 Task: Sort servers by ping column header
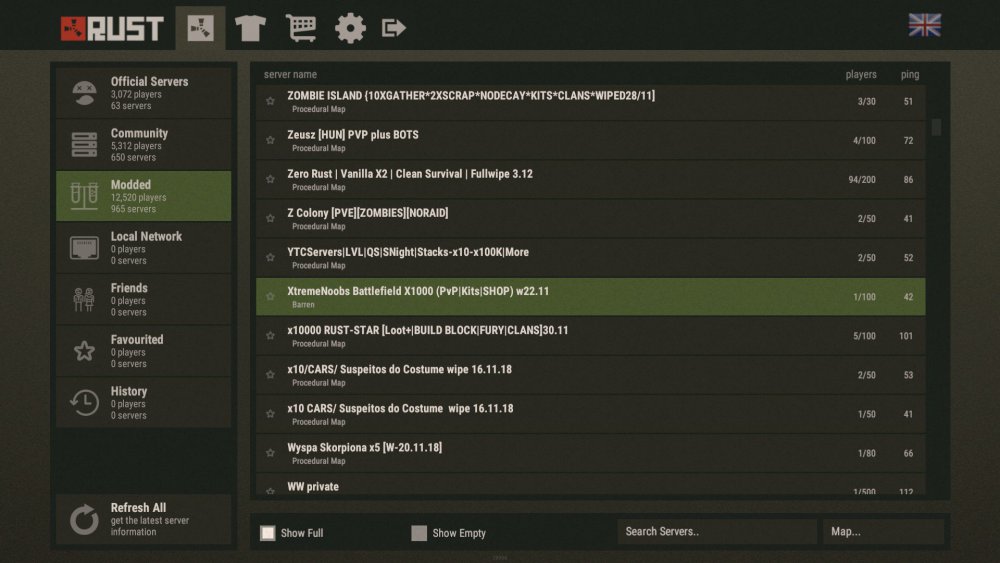pos(909,75)
